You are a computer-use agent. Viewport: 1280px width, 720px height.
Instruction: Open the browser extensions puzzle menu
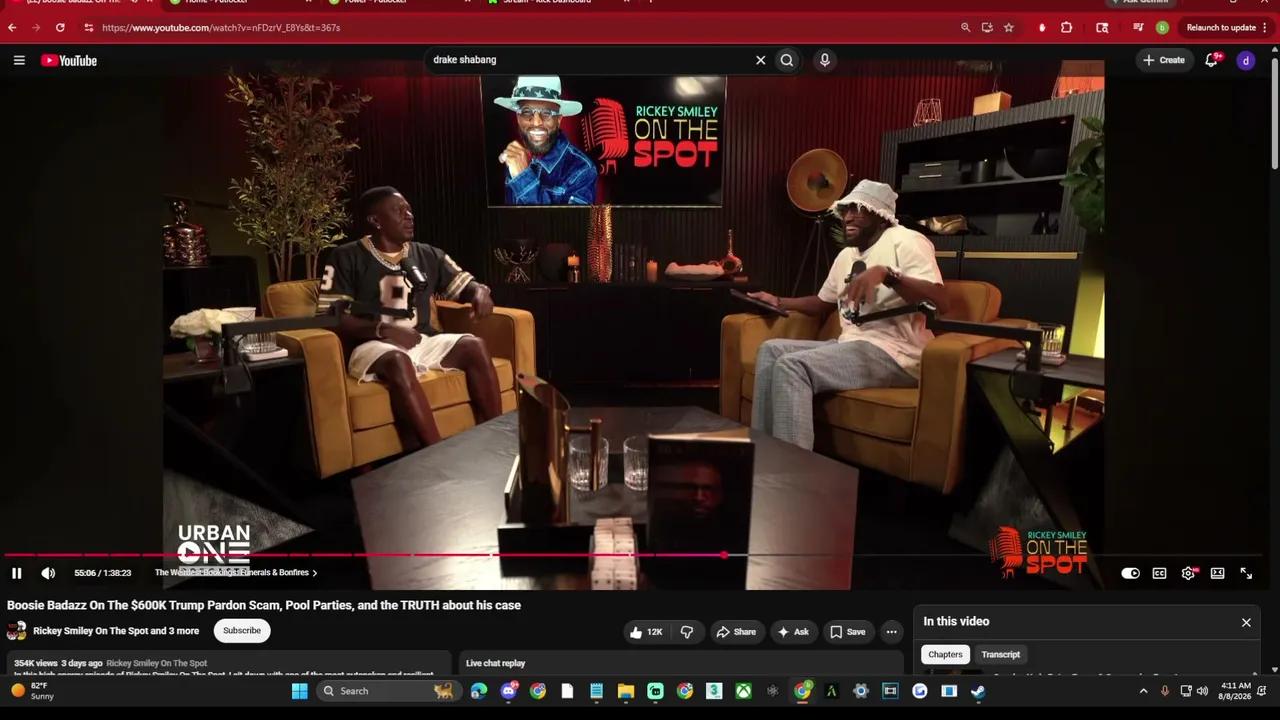click(x=1066, y=28)
